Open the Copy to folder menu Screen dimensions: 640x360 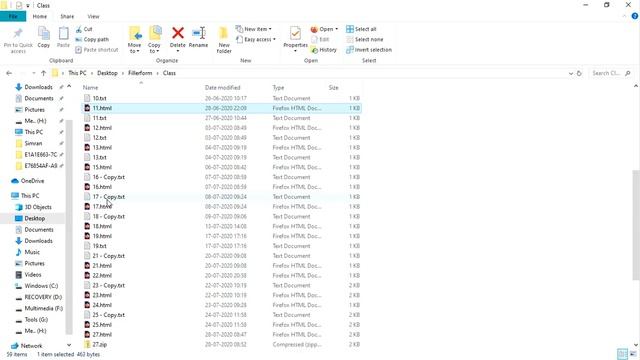(x=154, y=40)
